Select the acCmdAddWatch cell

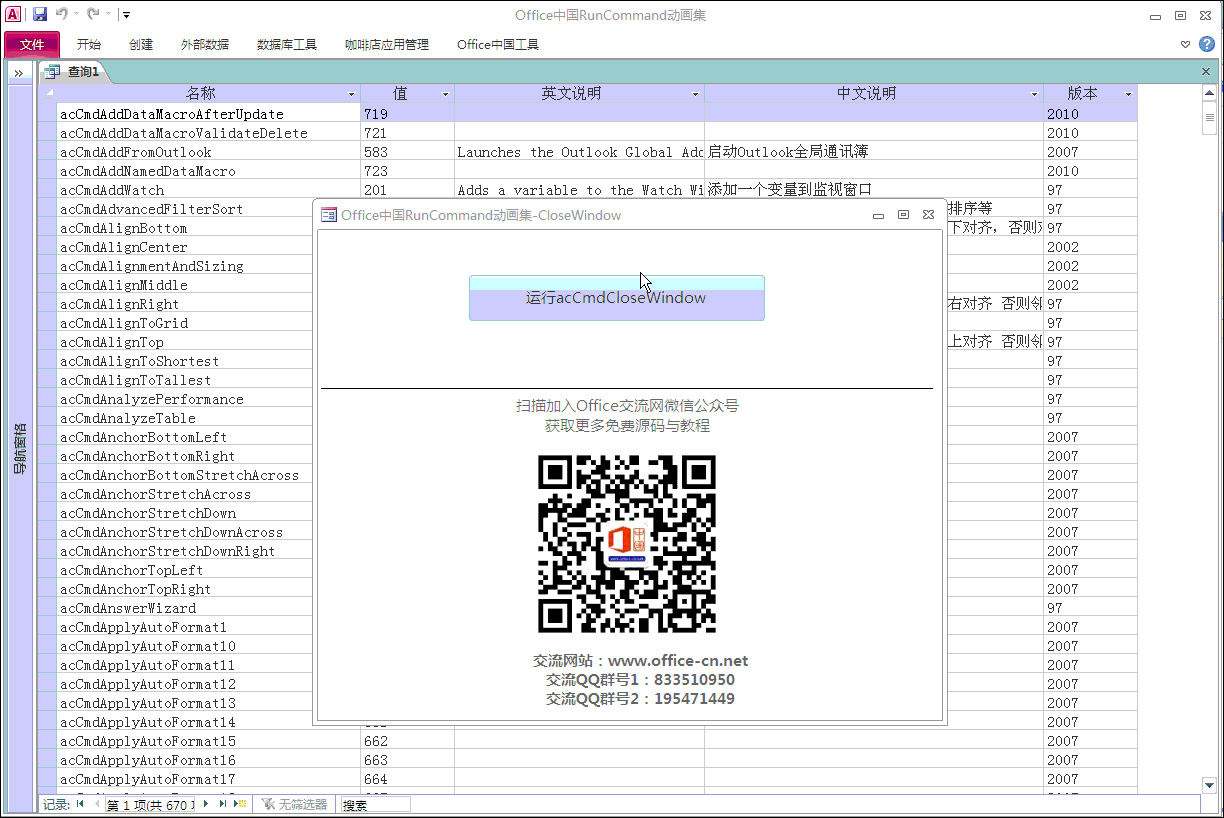tap(208, 190)
